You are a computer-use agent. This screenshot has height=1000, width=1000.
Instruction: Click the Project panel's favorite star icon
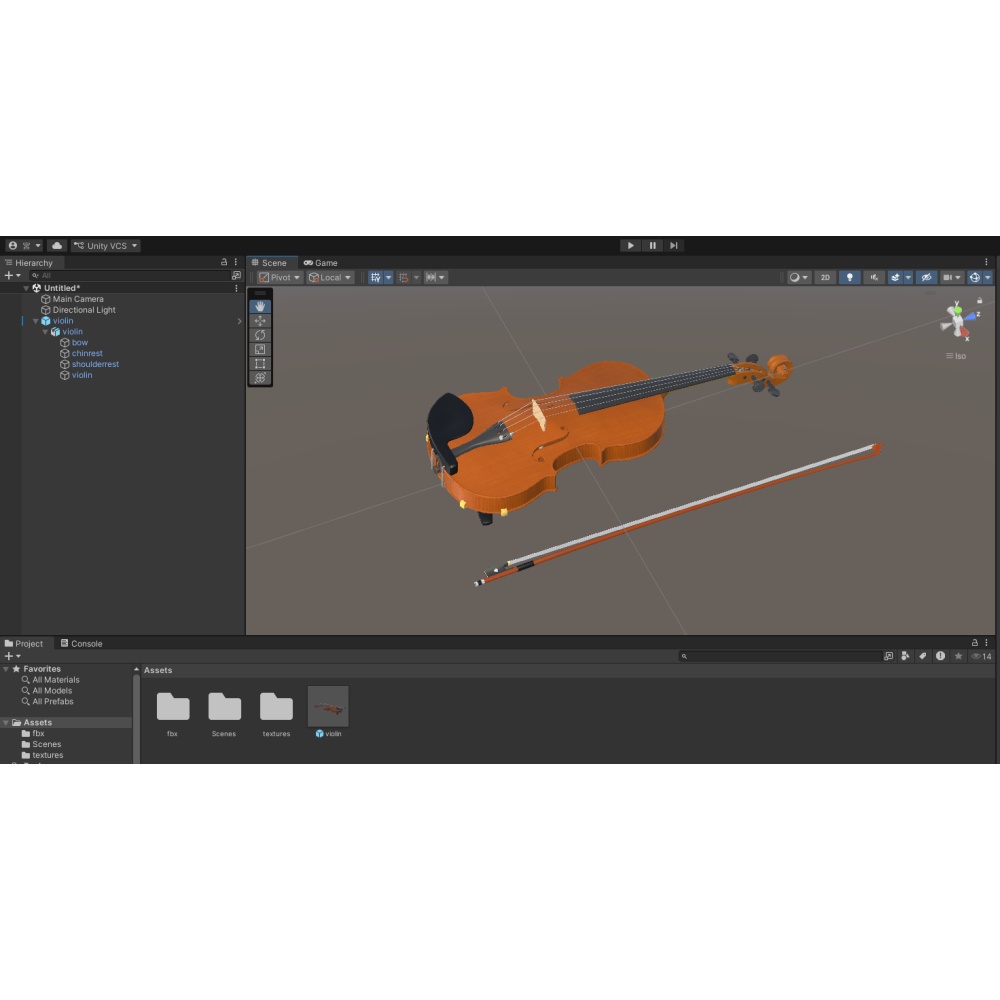click(x=958, y=656)
